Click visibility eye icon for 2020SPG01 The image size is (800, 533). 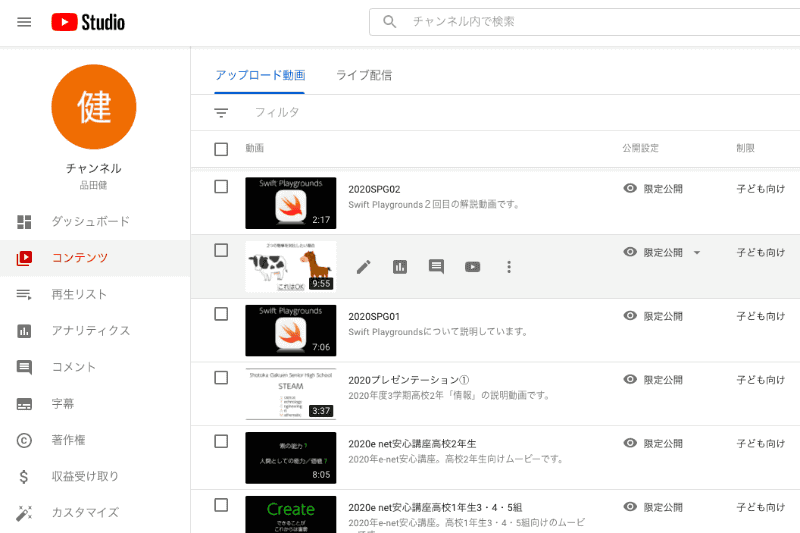[x=630, y=316]
